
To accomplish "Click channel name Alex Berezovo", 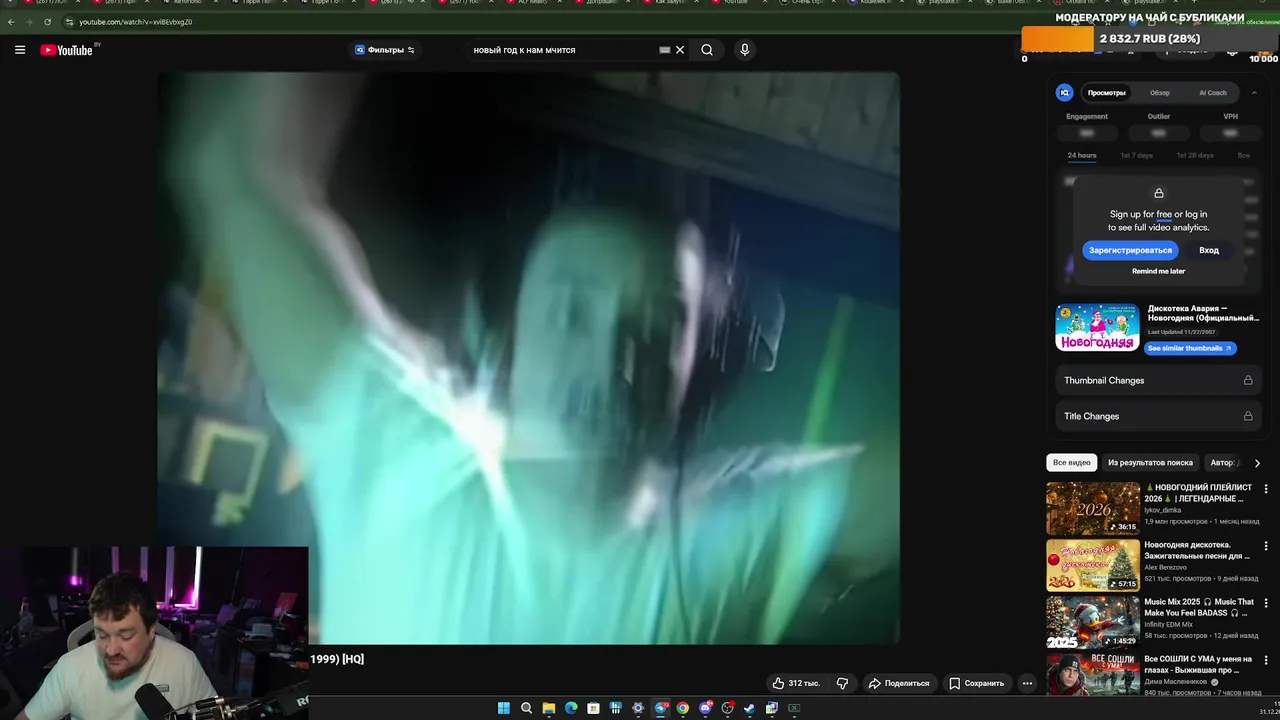I will [x=1166, y=567].
